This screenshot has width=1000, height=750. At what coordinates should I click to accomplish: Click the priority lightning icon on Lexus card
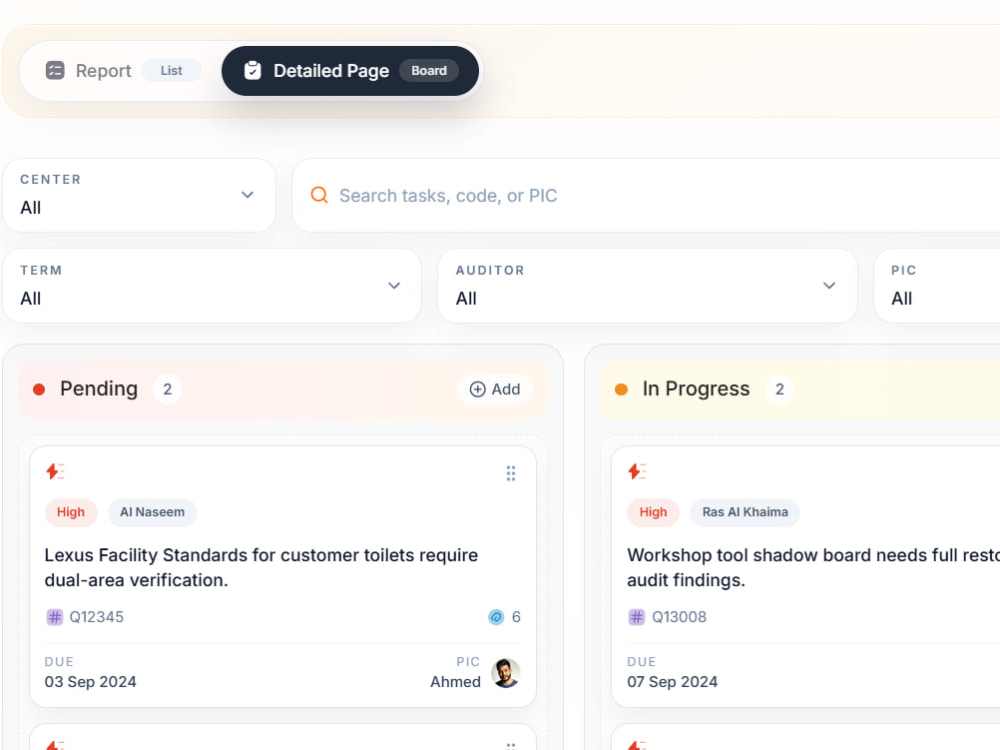[x=55, y=471]
